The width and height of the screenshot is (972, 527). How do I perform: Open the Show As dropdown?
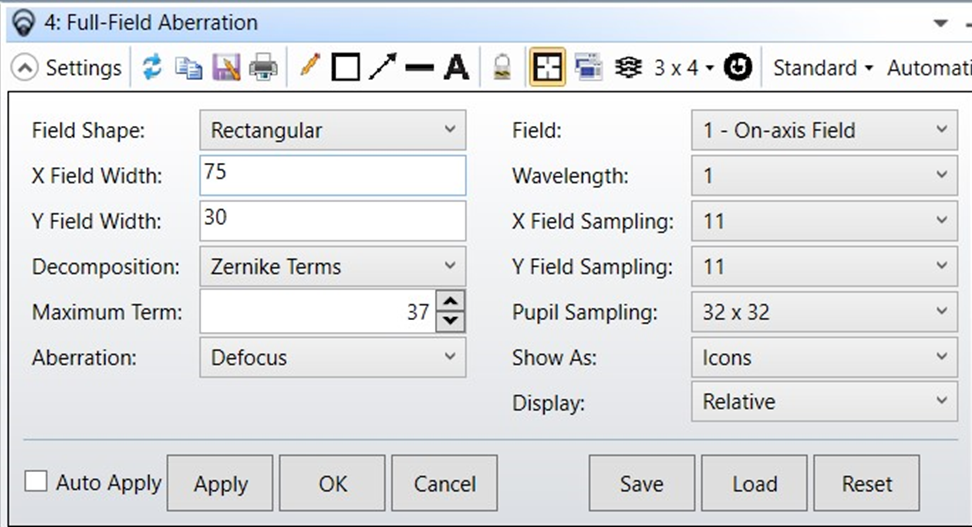[823, 357]
